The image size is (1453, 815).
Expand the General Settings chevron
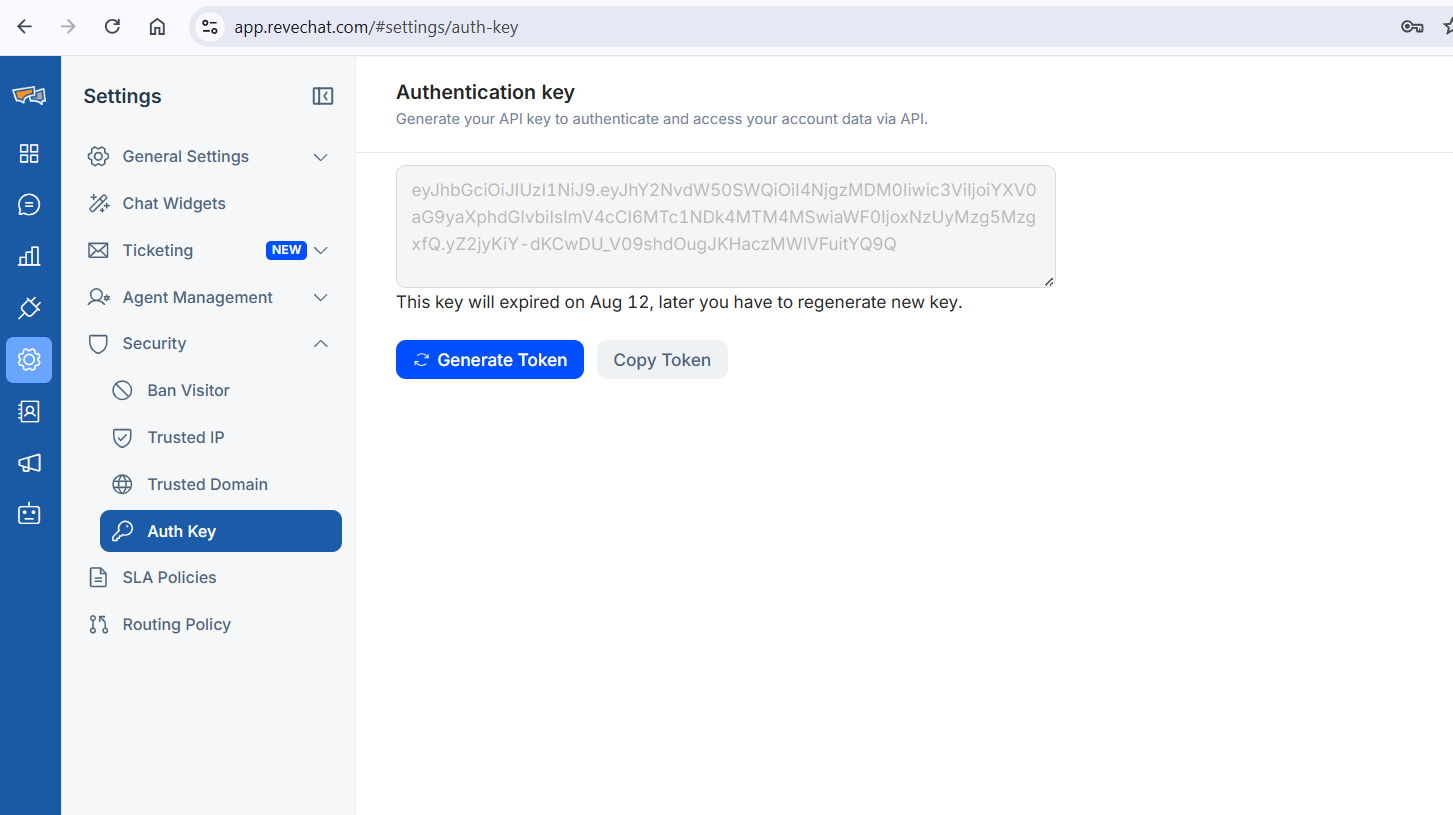[321, 157]
